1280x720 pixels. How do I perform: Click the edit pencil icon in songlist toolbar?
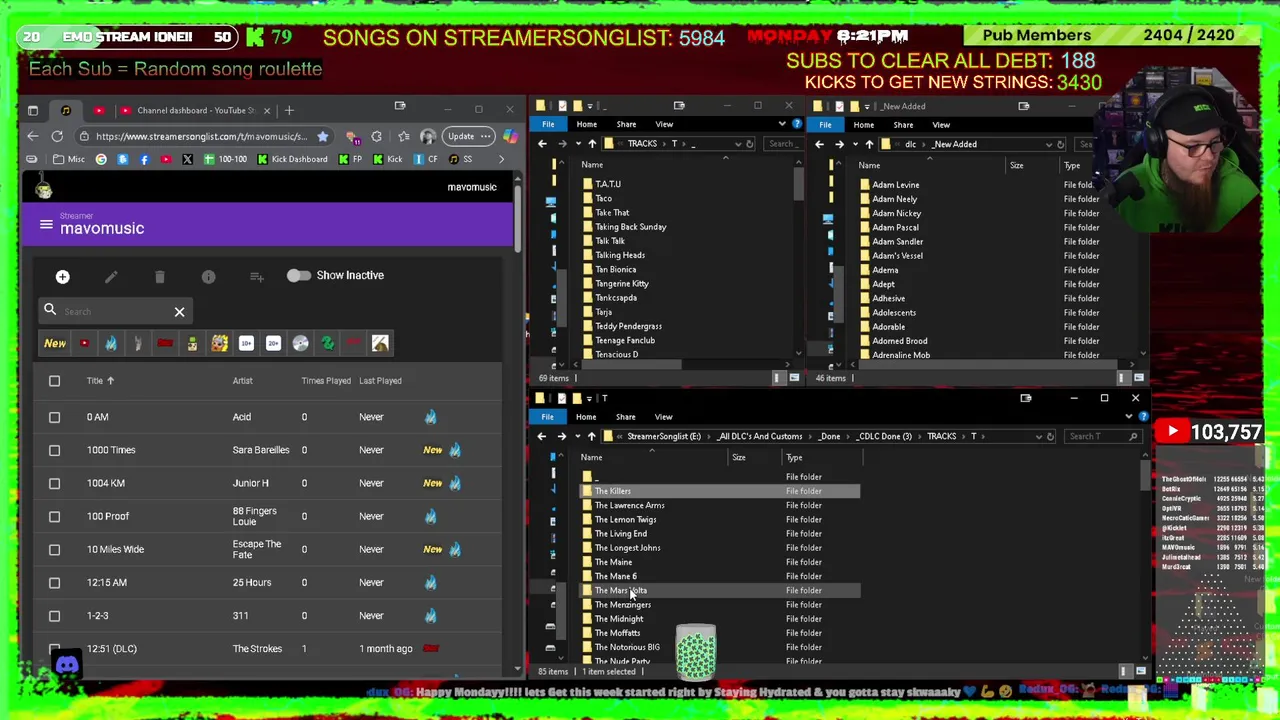pyautogui.click(x=111, y=276)
